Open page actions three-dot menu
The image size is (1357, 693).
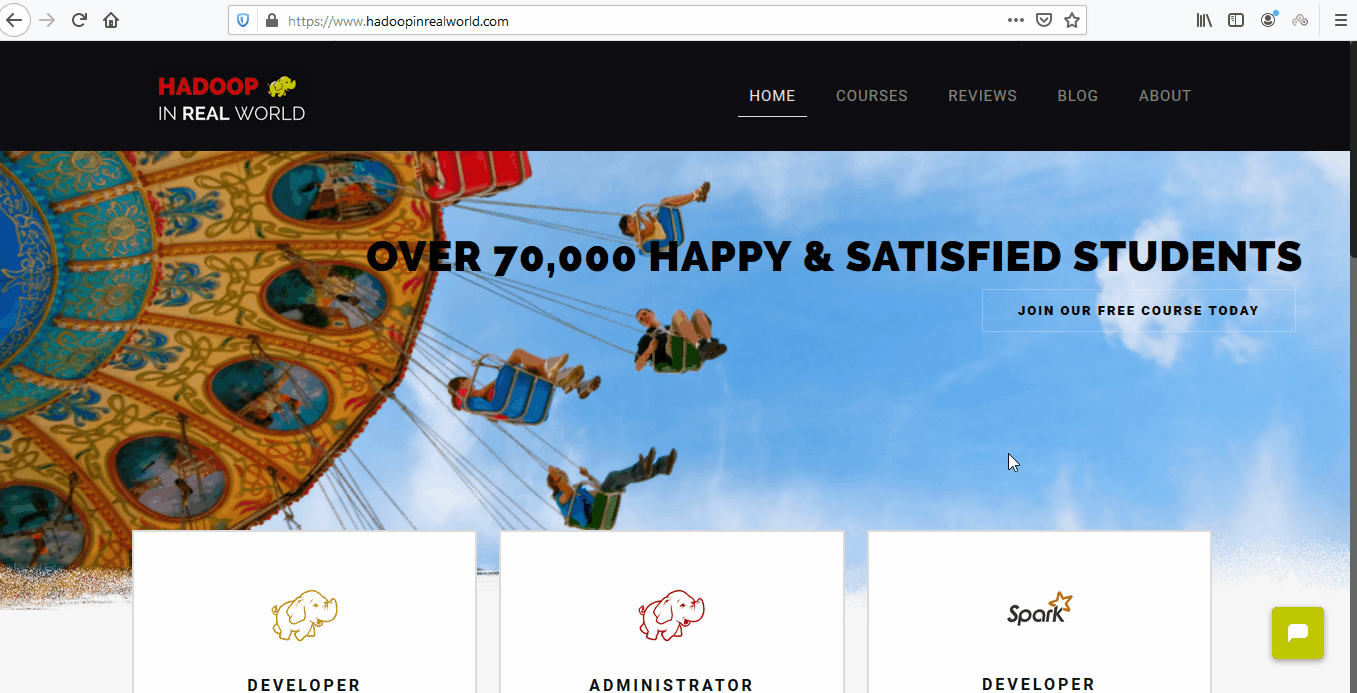click(x=1016, y=20)
